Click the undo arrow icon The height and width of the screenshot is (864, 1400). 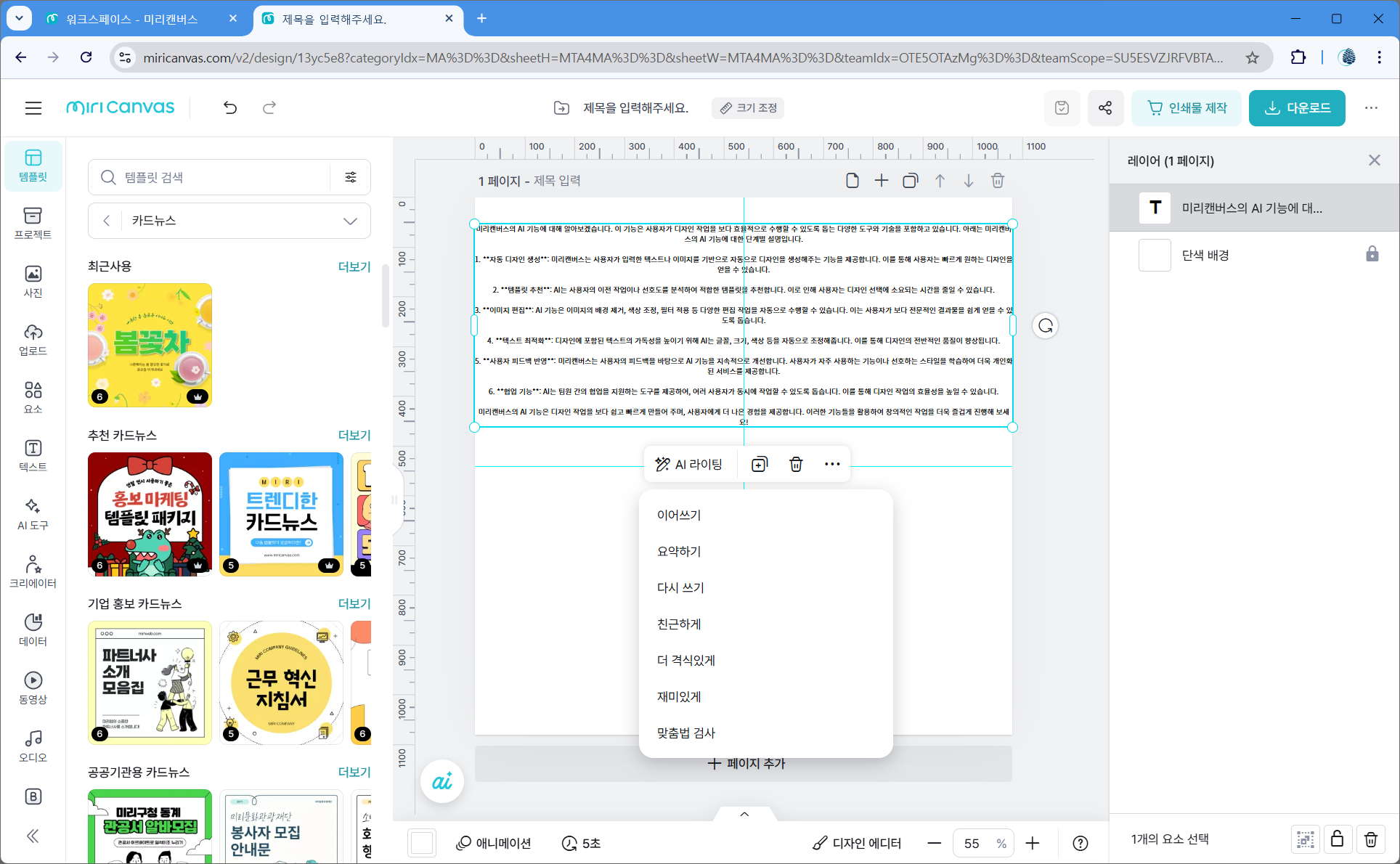click(x=230, y=108)
